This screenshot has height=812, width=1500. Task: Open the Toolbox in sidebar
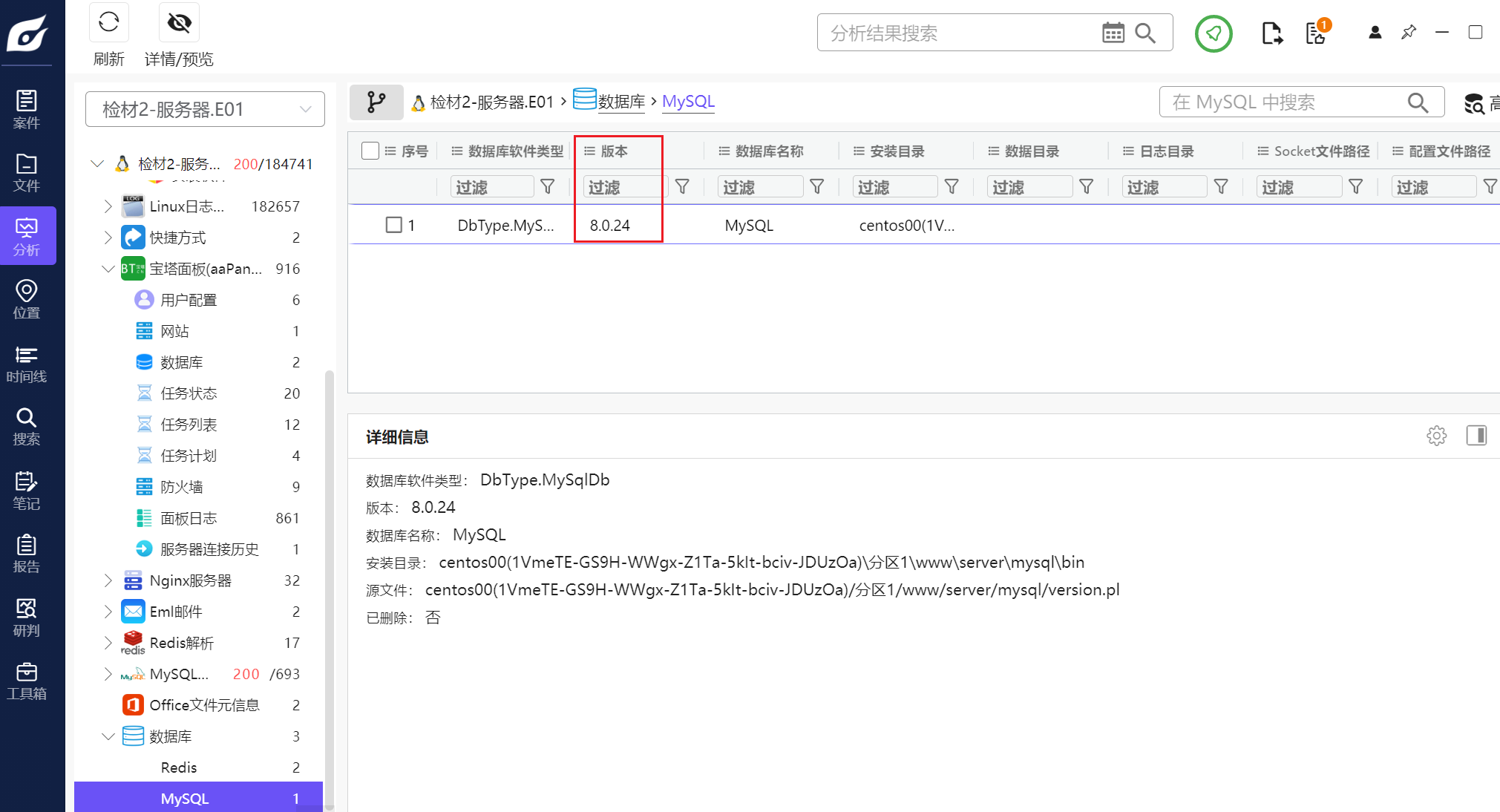[x=27, y=681]
